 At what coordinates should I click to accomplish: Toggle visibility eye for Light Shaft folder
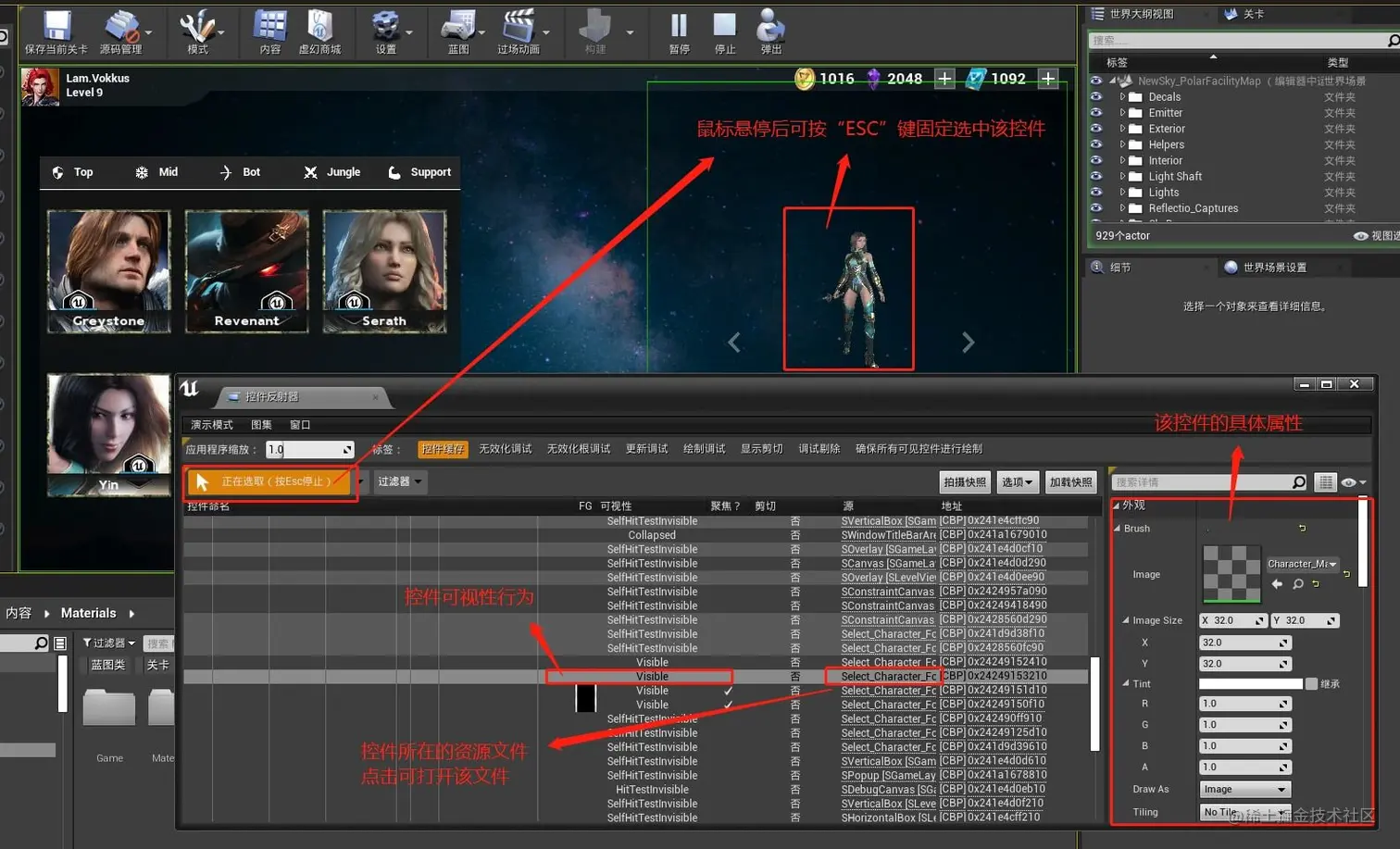tap(1096, 176)
